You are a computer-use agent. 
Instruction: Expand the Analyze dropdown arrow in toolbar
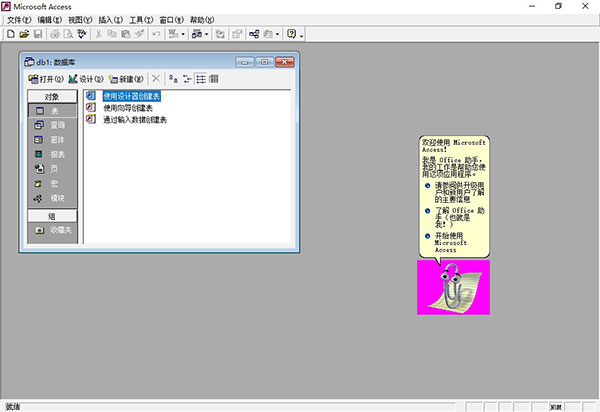[206, 34]
